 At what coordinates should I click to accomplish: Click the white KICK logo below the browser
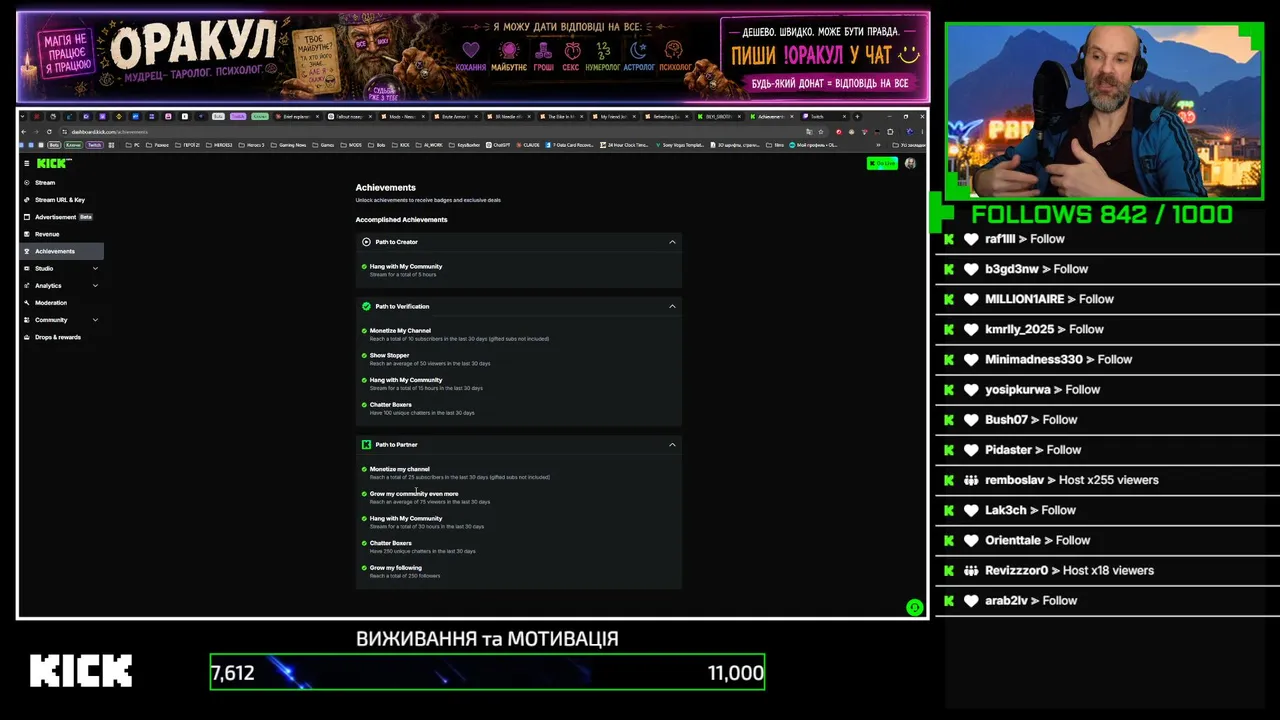click(x=81, y=671)
